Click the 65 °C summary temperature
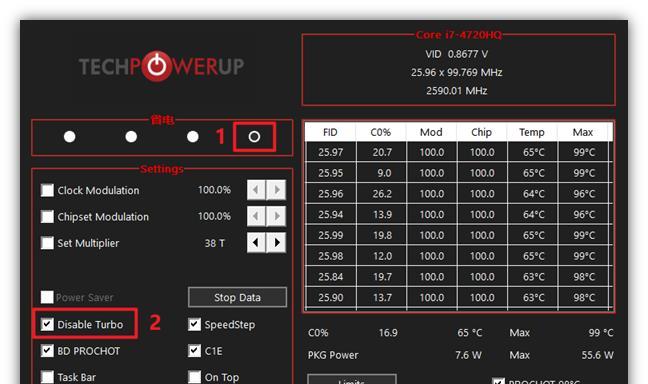 click(x=469, y=333)
